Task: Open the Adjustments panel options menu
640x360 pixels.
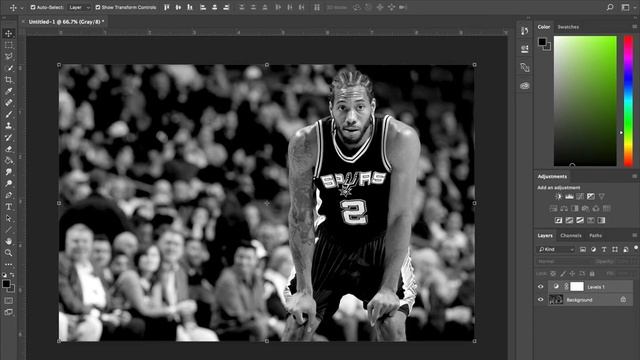Action: [x=634, y=176]
